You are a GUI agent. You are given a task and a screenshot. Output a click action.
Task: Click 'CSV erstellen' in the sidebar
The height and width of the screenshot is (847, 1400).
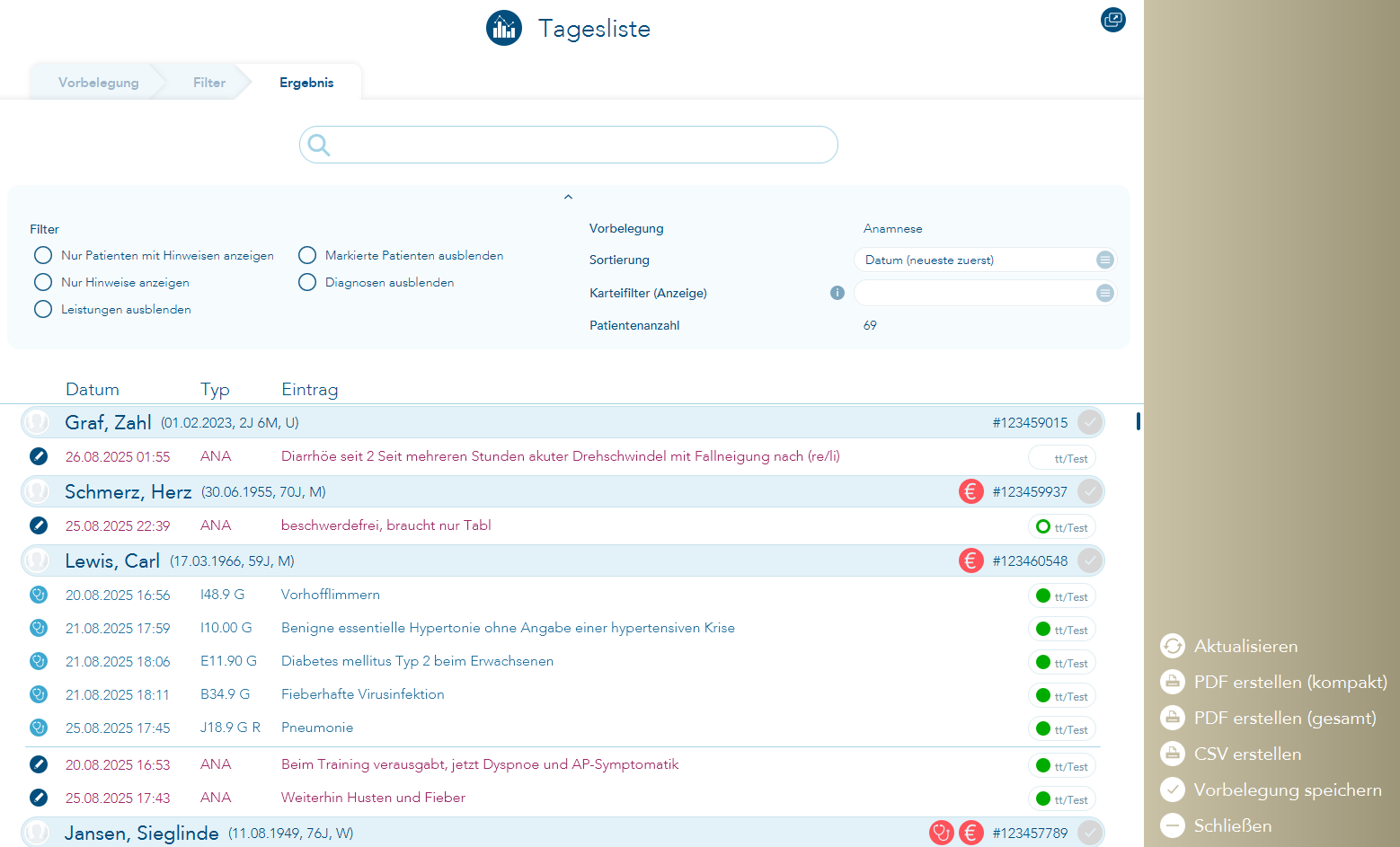(1246, 754)
